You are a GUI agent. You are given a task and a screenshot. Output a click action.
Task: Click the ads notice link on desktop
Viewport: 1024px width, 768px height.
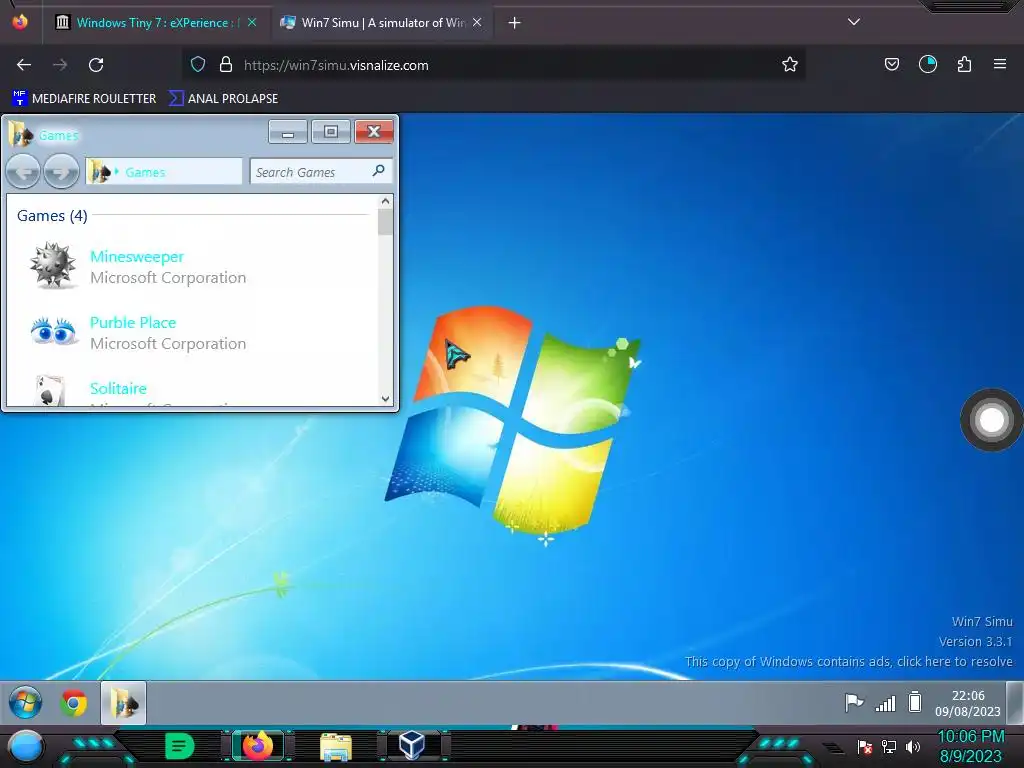click(x=848, y=662)
